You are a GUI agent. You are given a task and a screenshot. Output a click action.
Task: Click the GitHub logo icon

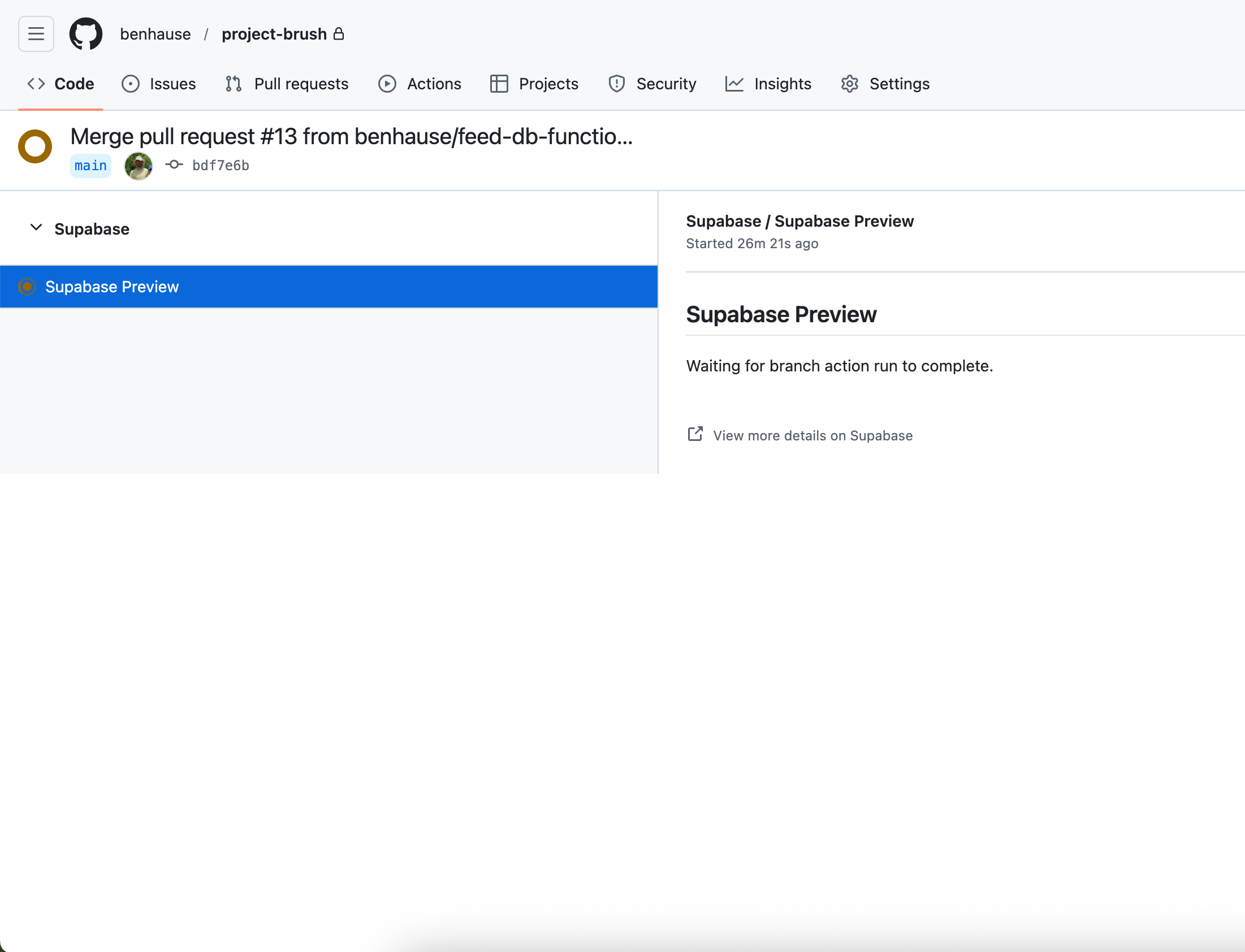85,34
